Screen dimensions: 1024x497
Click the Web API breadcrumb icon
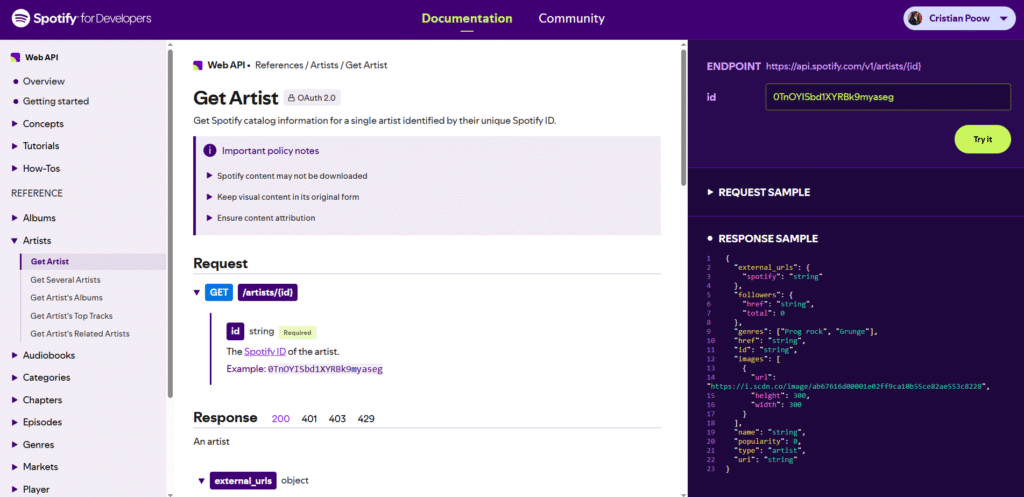pos(198,65)
